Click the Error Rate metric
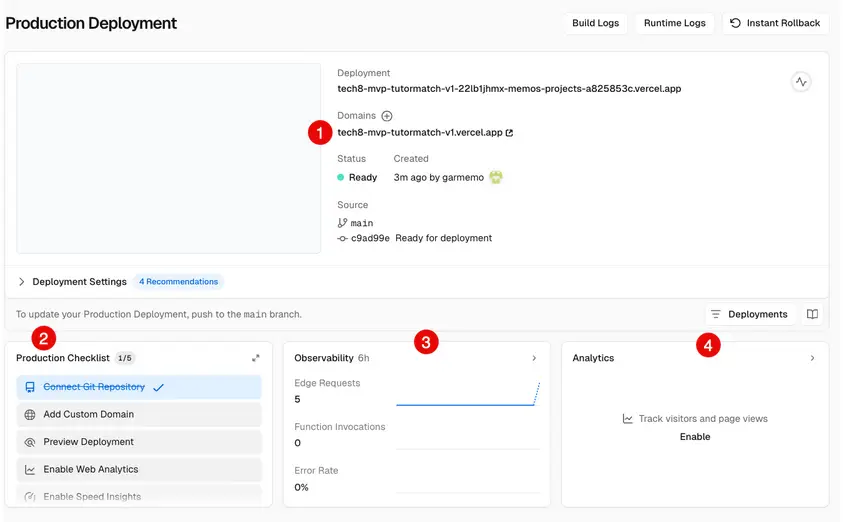Viewport: 843px width, 522px height. point(316,478)
